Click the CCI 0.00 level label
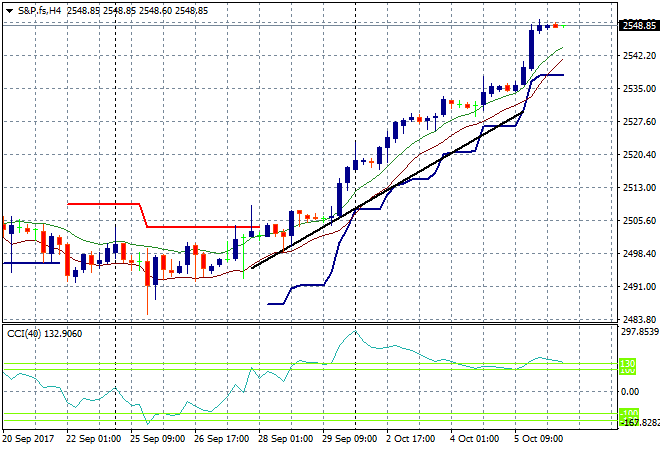 (x=630, y=391)
